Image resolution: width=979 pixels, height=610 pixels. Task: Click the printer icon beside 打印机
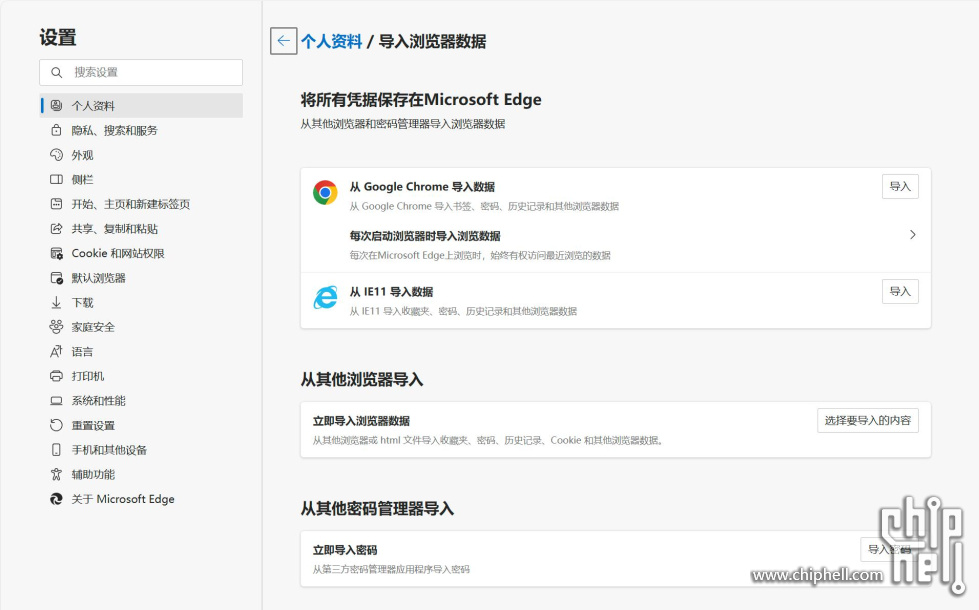tap(56, 376)
